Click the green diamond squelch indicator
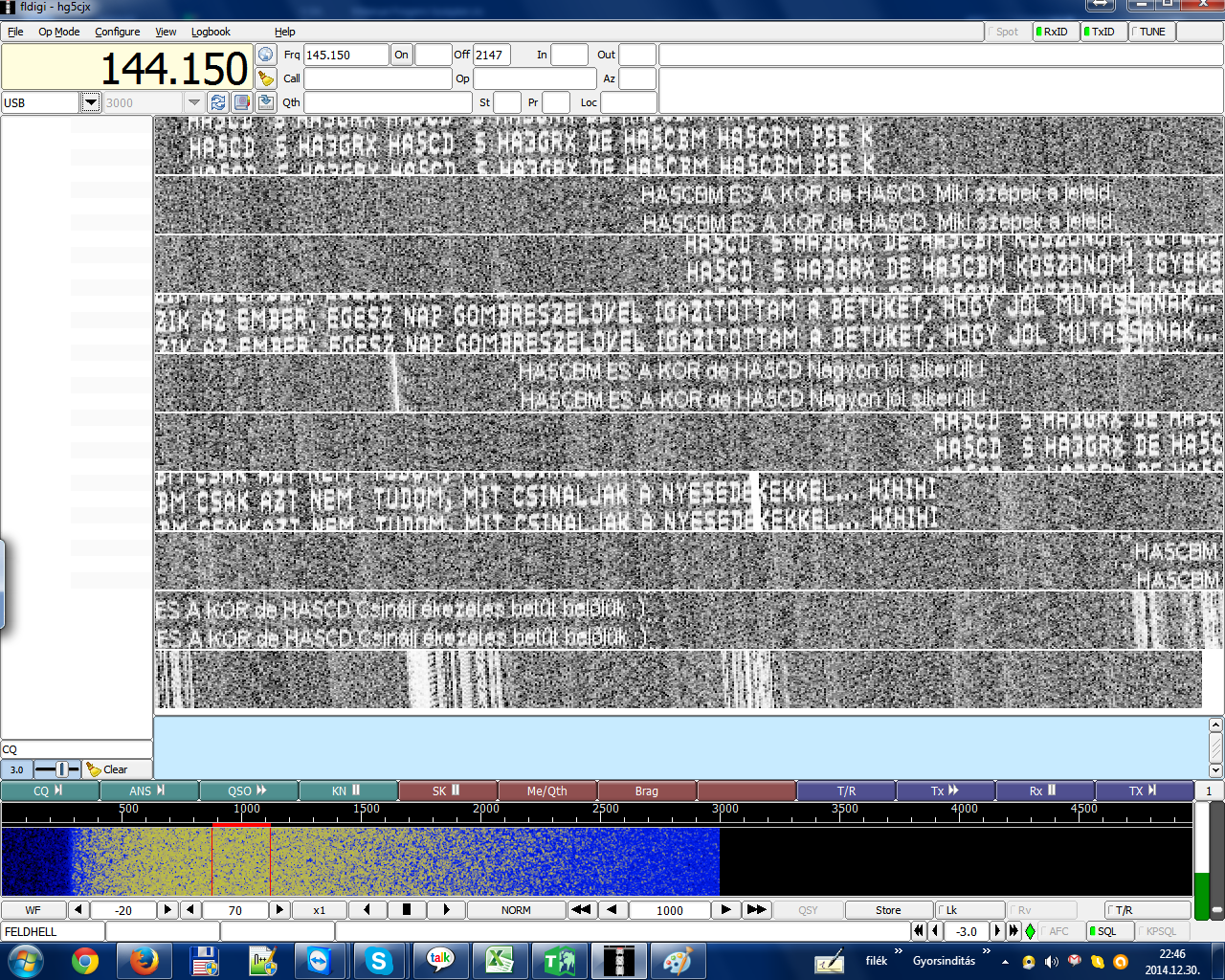This screenshot has width=1225, height=980. coord(1030,931)
